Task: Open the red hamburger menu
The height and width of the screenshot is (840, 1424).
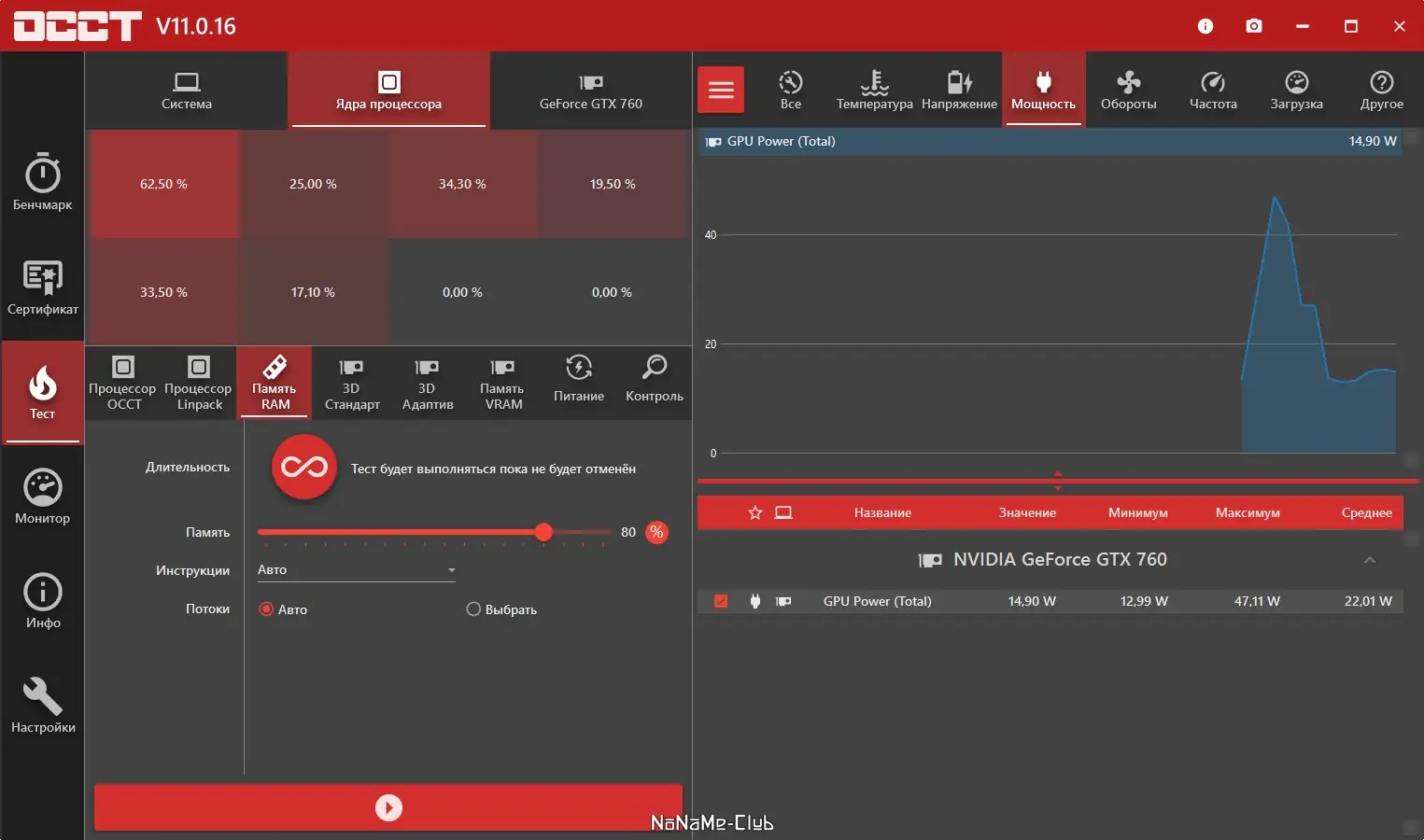Action: click(x=721, y=90)
